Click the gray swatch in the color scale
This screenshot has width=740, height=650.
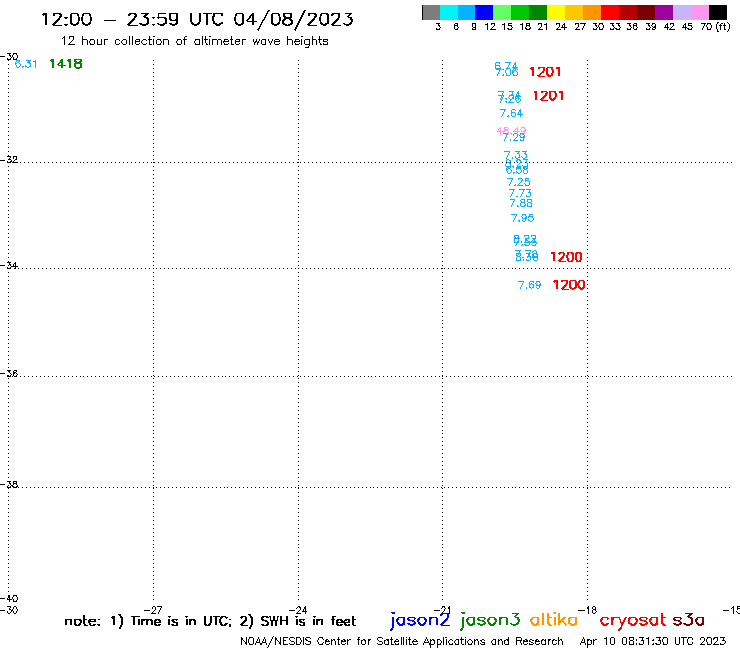click(431, 12)
